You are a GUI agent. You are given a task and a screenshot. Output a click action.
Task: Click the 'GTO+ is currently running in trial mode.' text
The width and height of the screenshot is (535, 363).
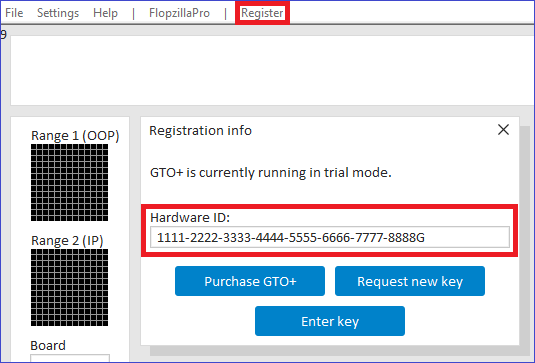click(271, 173)
